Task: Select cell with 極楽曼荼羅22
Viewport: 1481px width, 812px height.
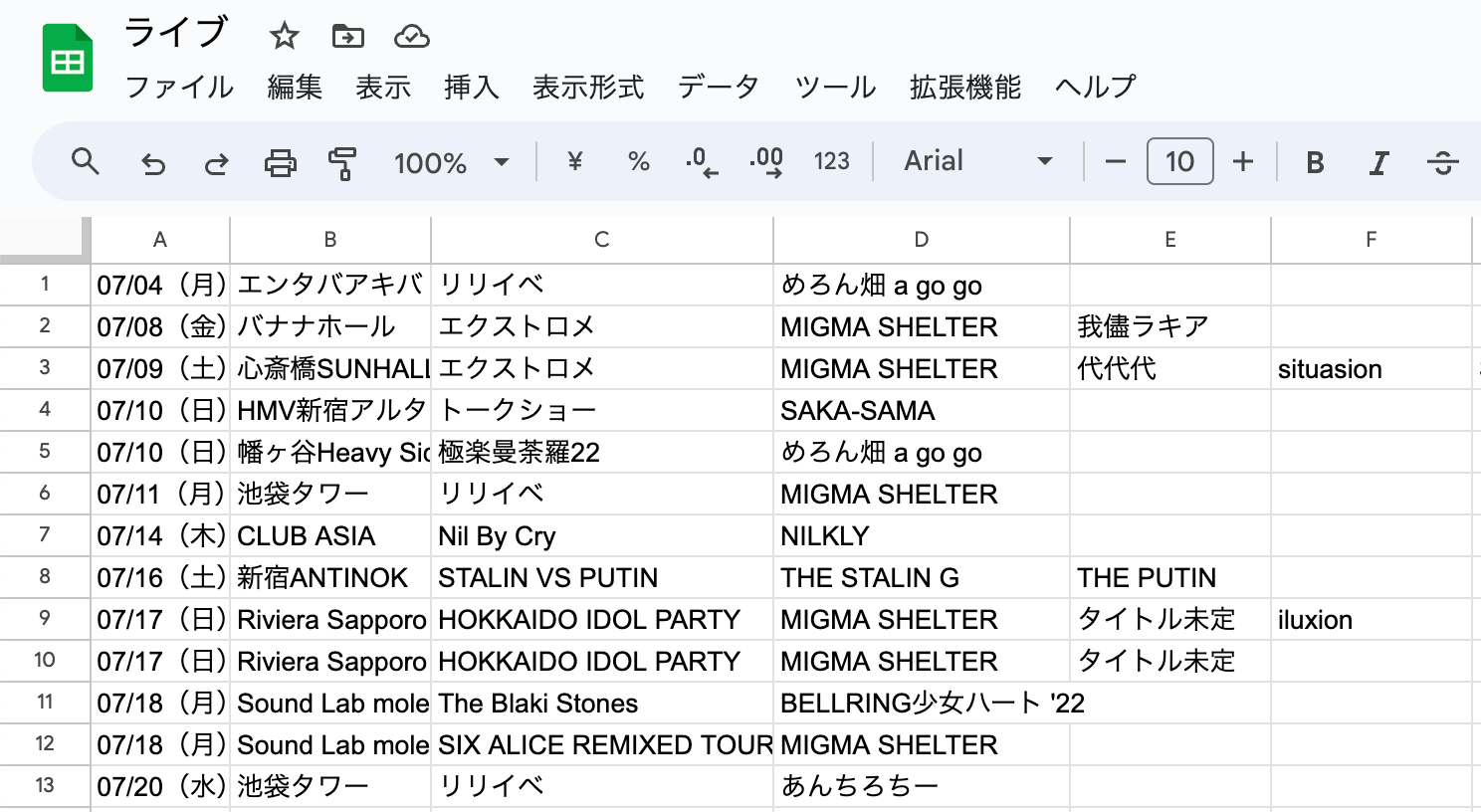Action: tap(602, 453)
